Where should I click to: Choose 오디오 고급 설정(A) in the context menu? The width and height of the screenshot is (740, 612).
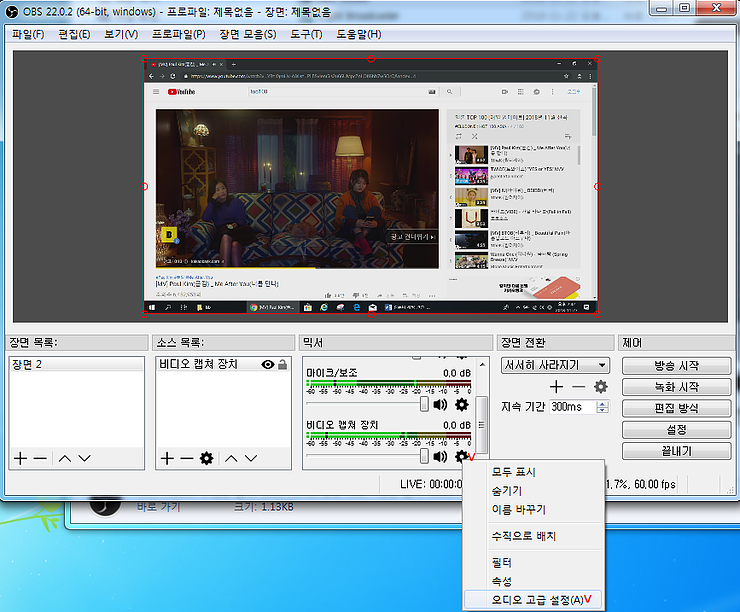534,600
